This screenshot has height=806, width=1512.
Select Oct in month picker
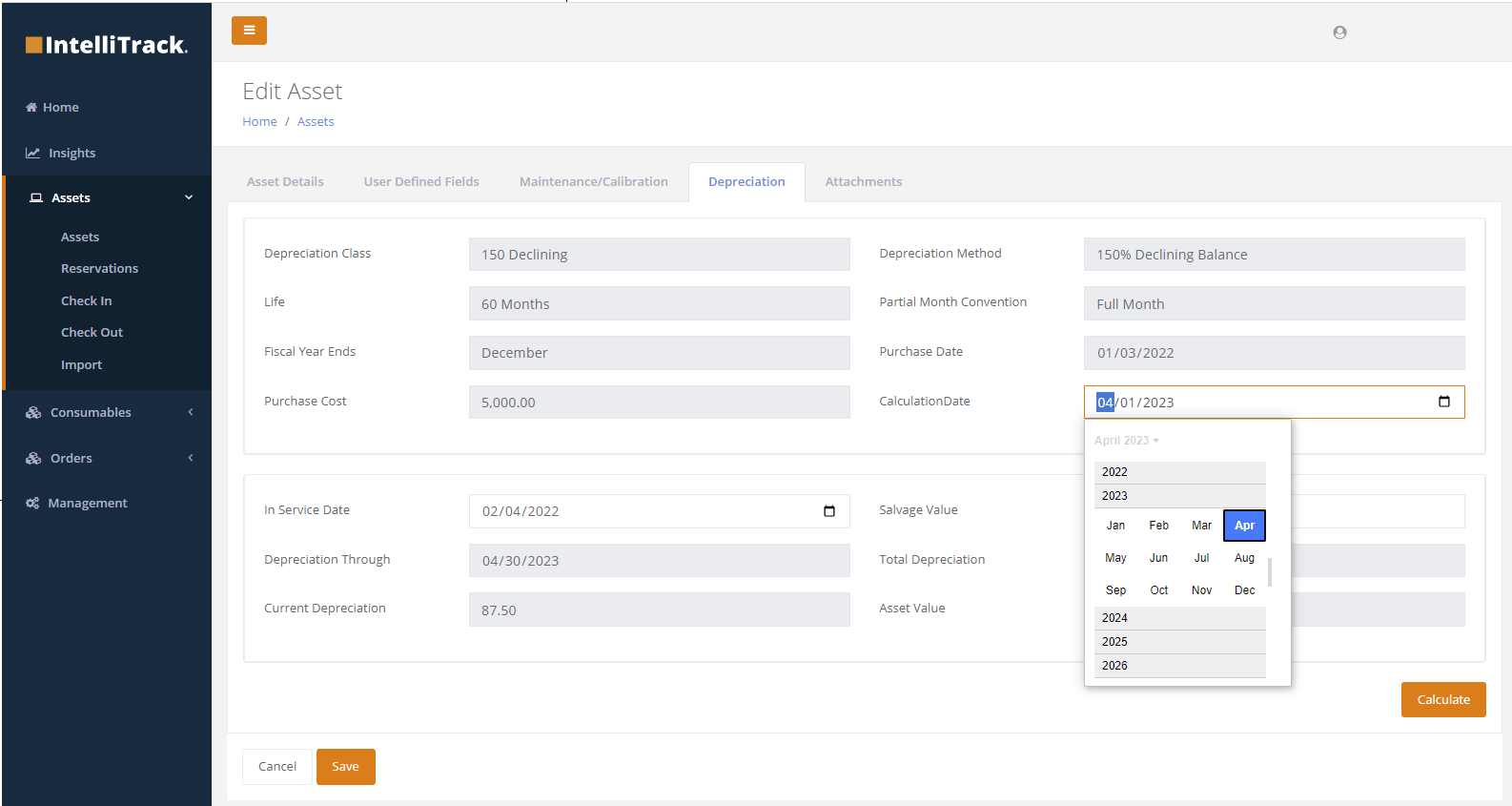pos(1158,590)
